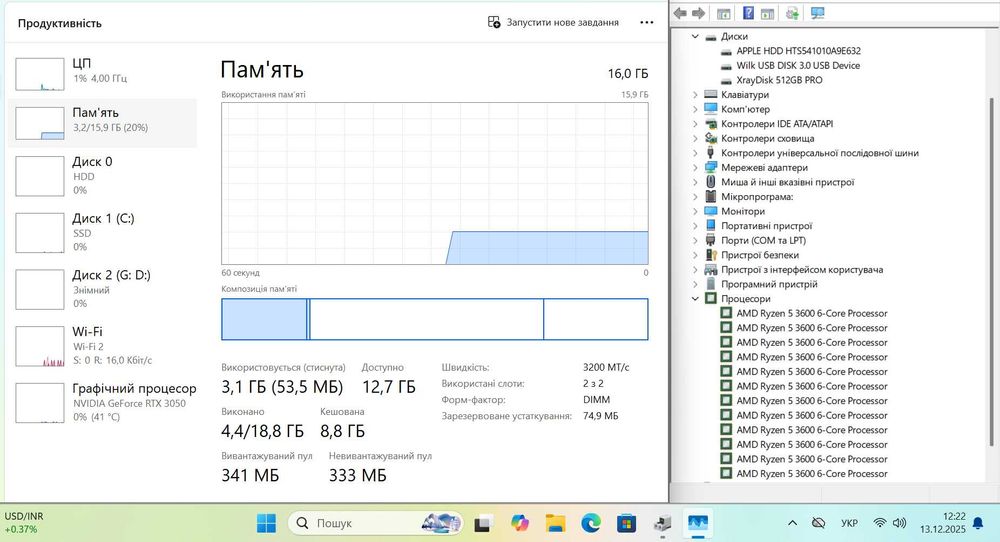Open the notifications bell icon

coord(978,523)
